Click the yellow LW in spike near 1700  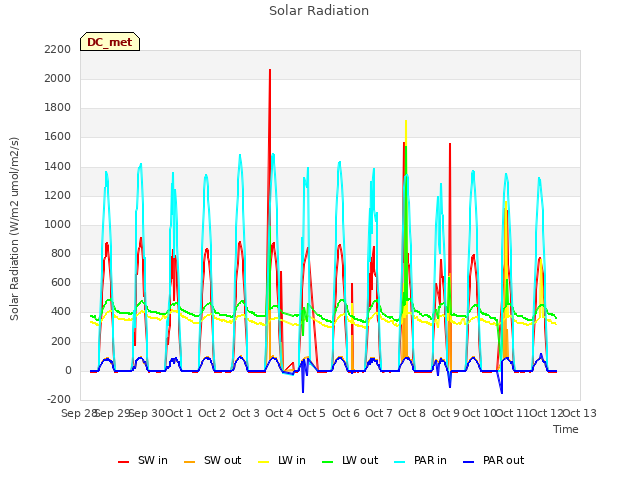(406, 131)
